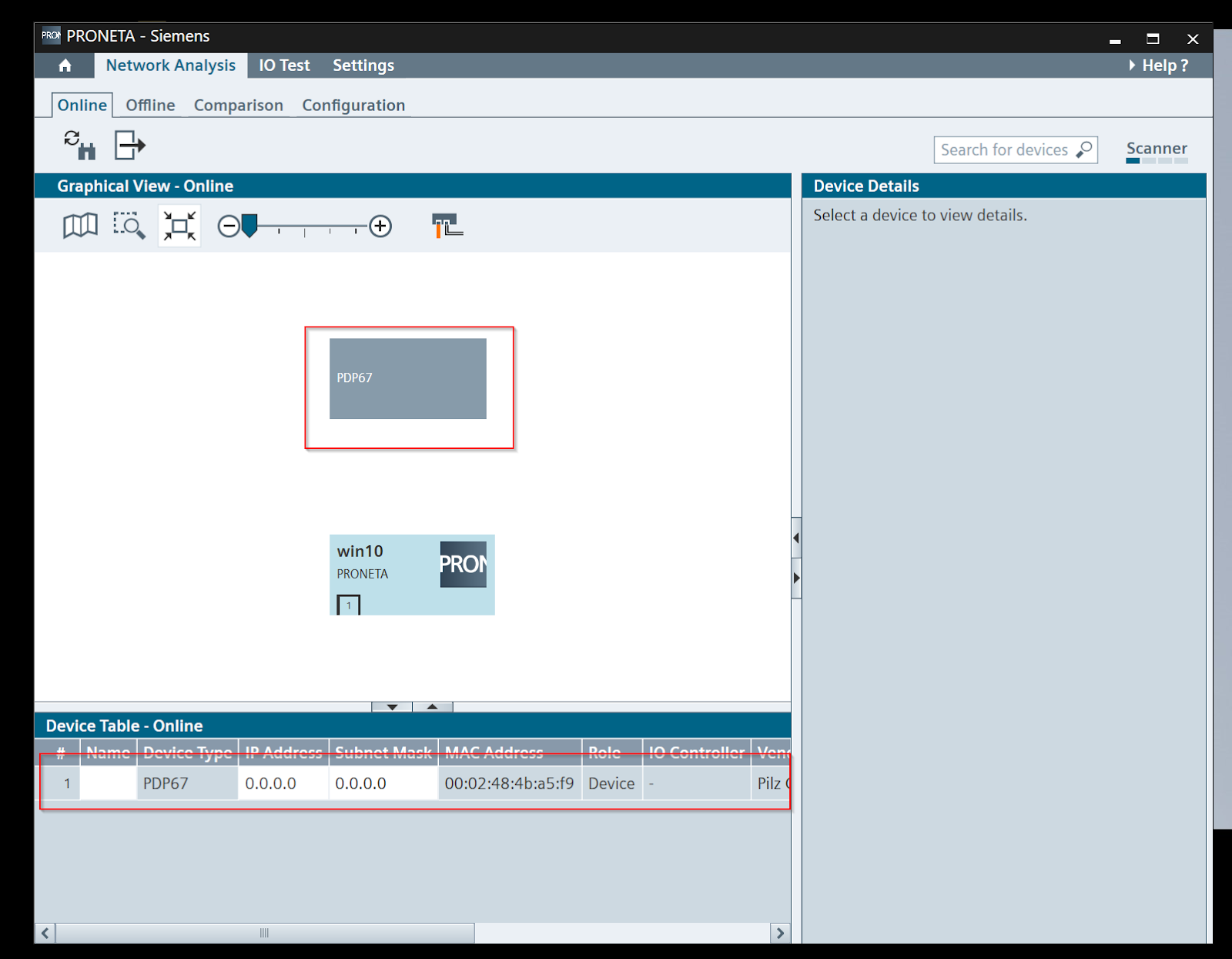The image size is (1232, 959).
Task: Toggle the topology layout icon
Action: pos(447,226)
